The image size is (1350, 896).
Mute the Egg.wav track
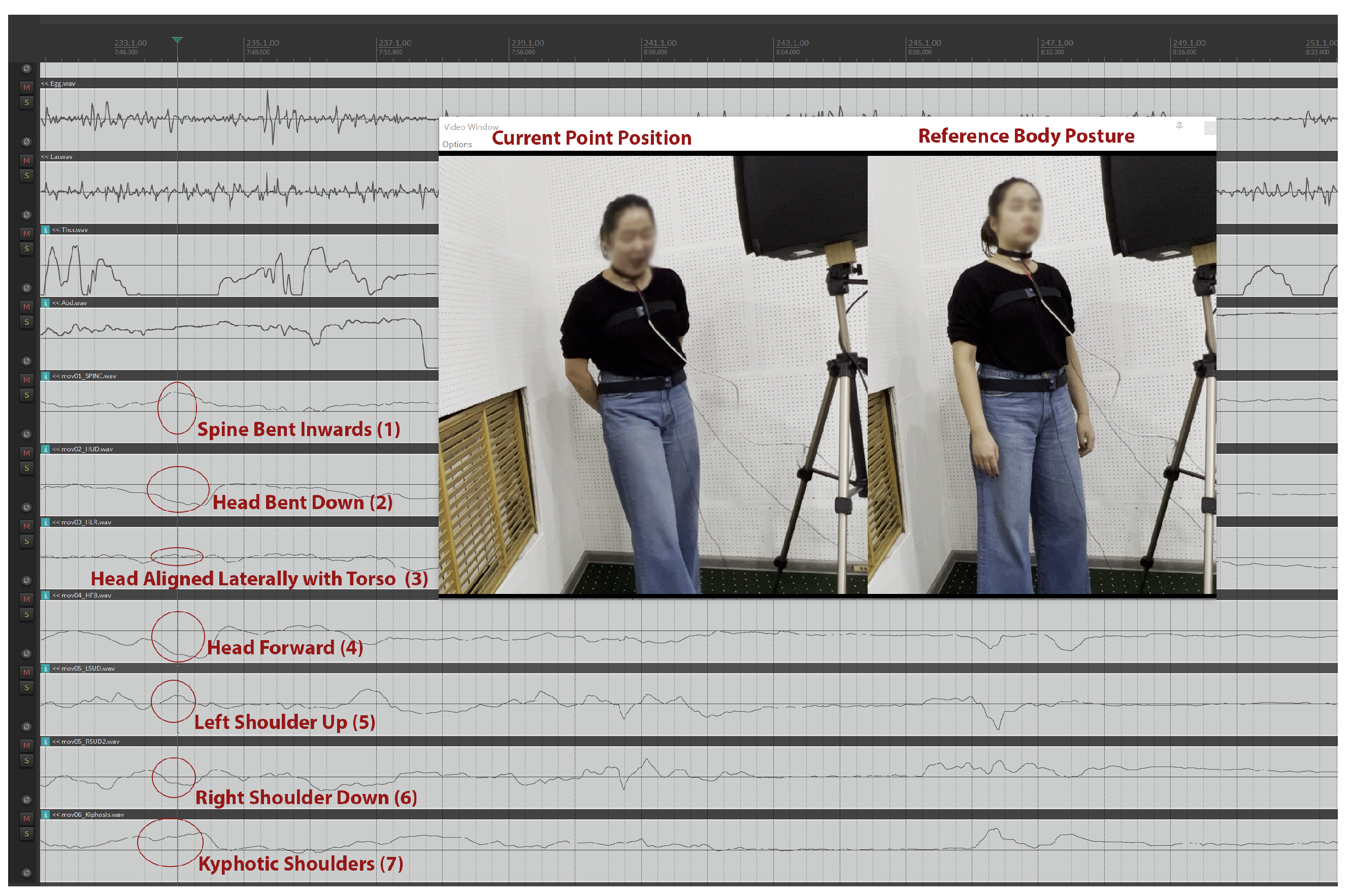coord(26,87)
